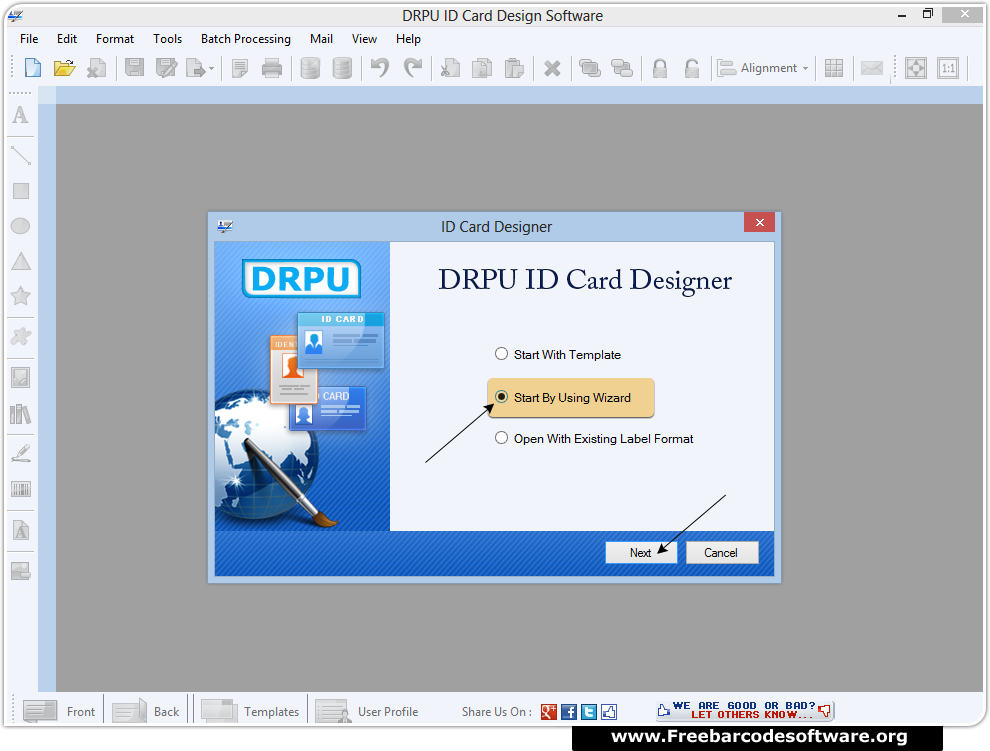Click the Delete X icon in toolbar
Image resolution: width=990 pixels, height=751 pixels.
[x=552, y=68]
